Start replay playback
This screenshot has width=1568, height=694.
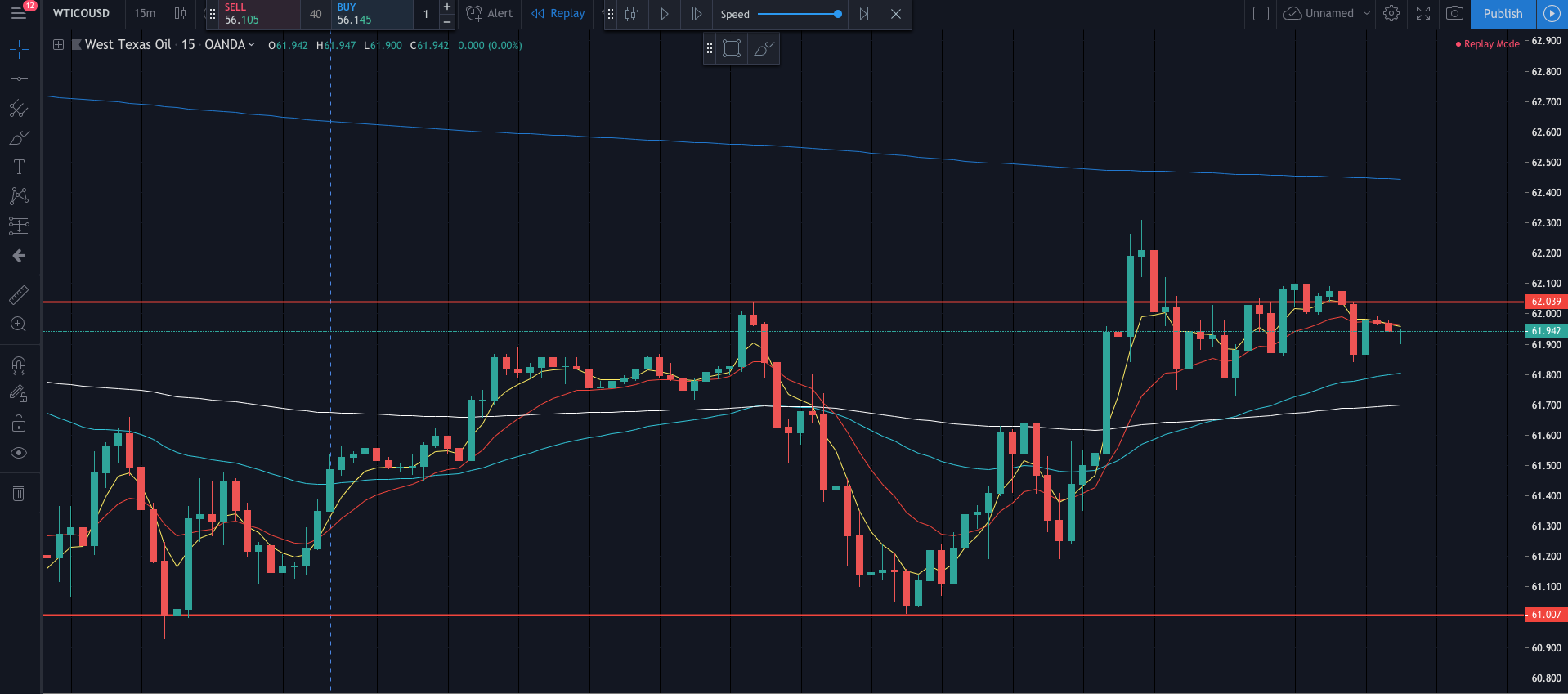click(665, 14)
